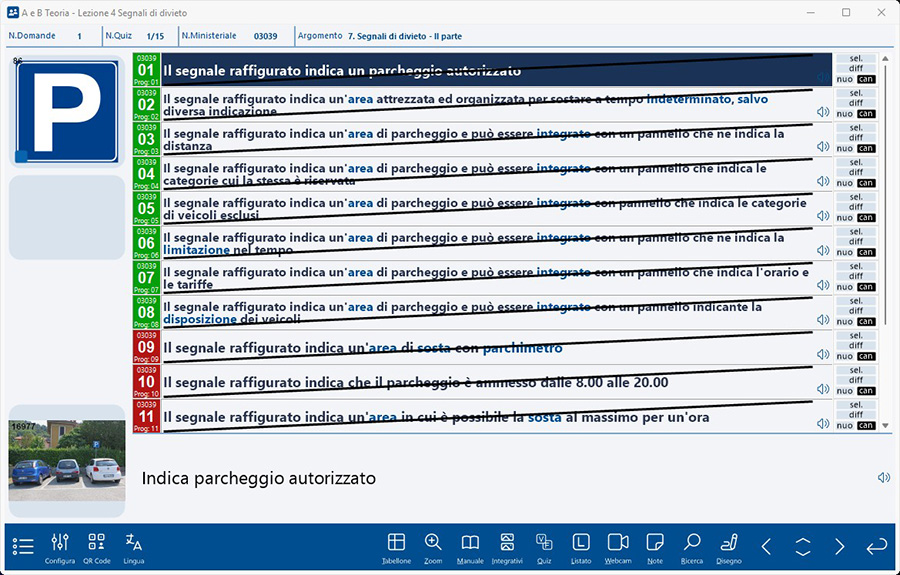Toggle 'diff' marker for question 05
This screenshot has width=900, height=575.
coord(856,206)
